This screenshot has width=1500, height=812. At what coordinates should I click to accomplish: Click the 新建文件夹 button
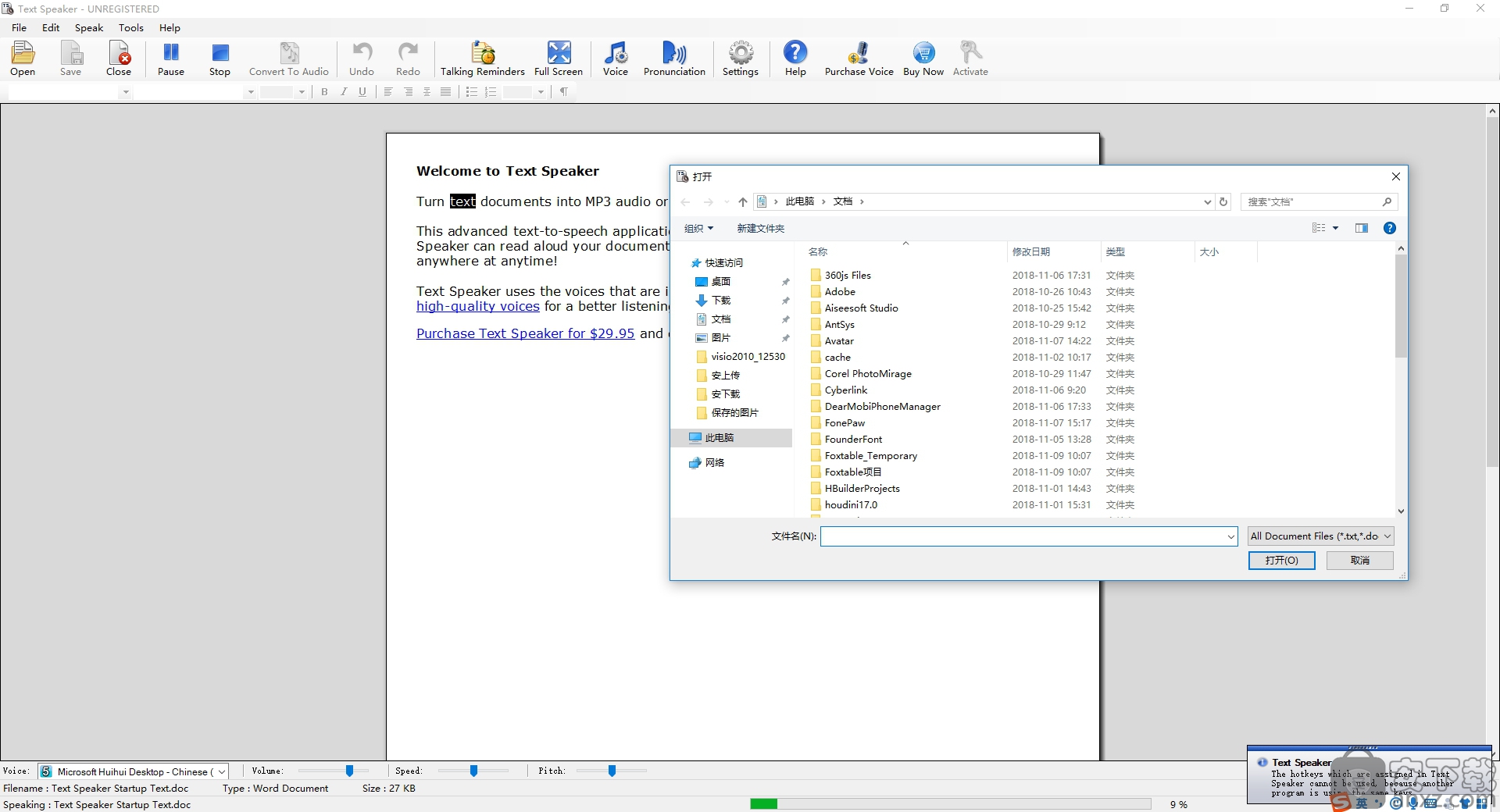[760, 228]
